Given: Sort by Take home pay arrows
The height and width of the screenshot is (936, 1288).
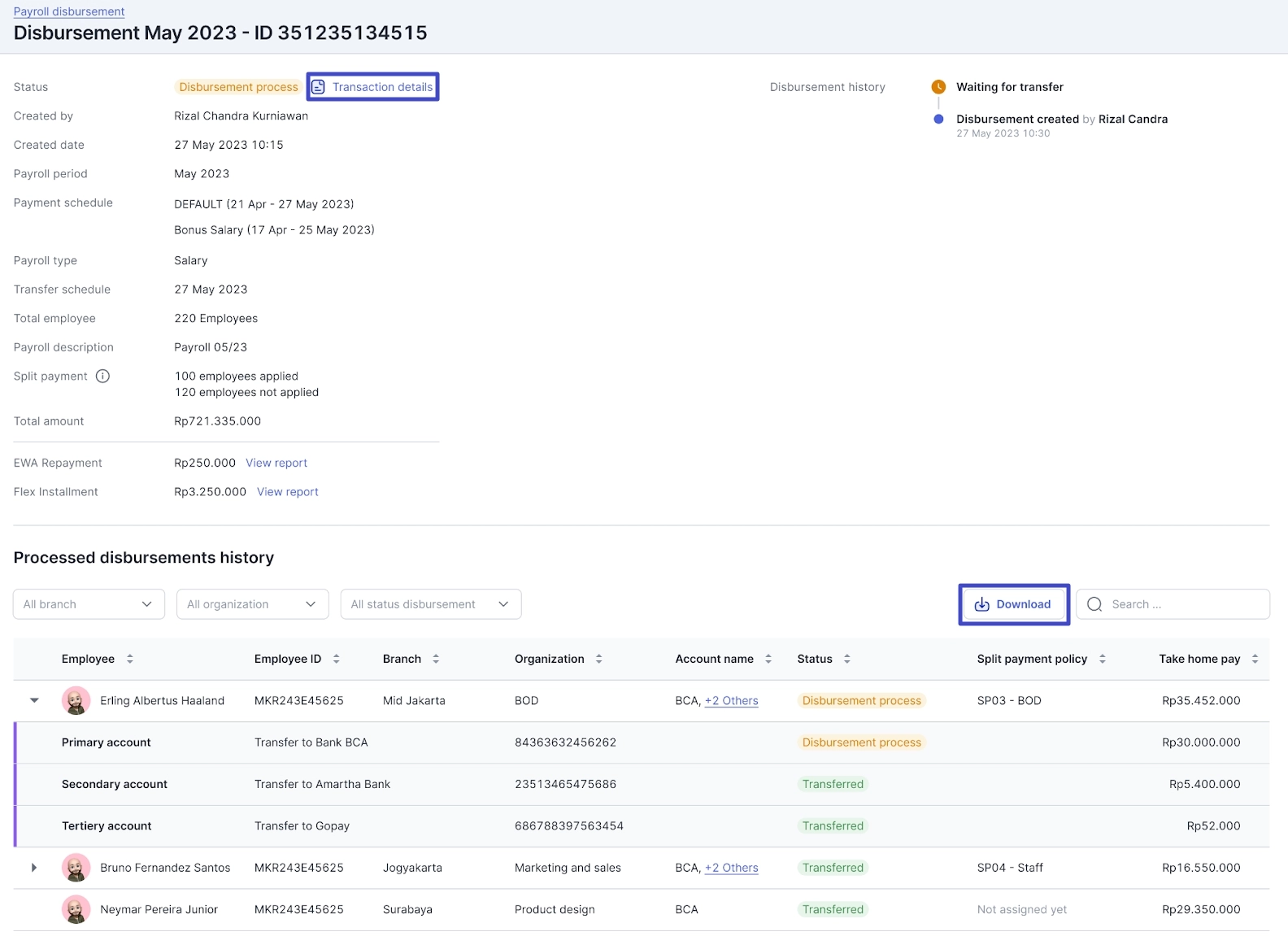Looking at the screenshot, I should [x=1255, y=659].
